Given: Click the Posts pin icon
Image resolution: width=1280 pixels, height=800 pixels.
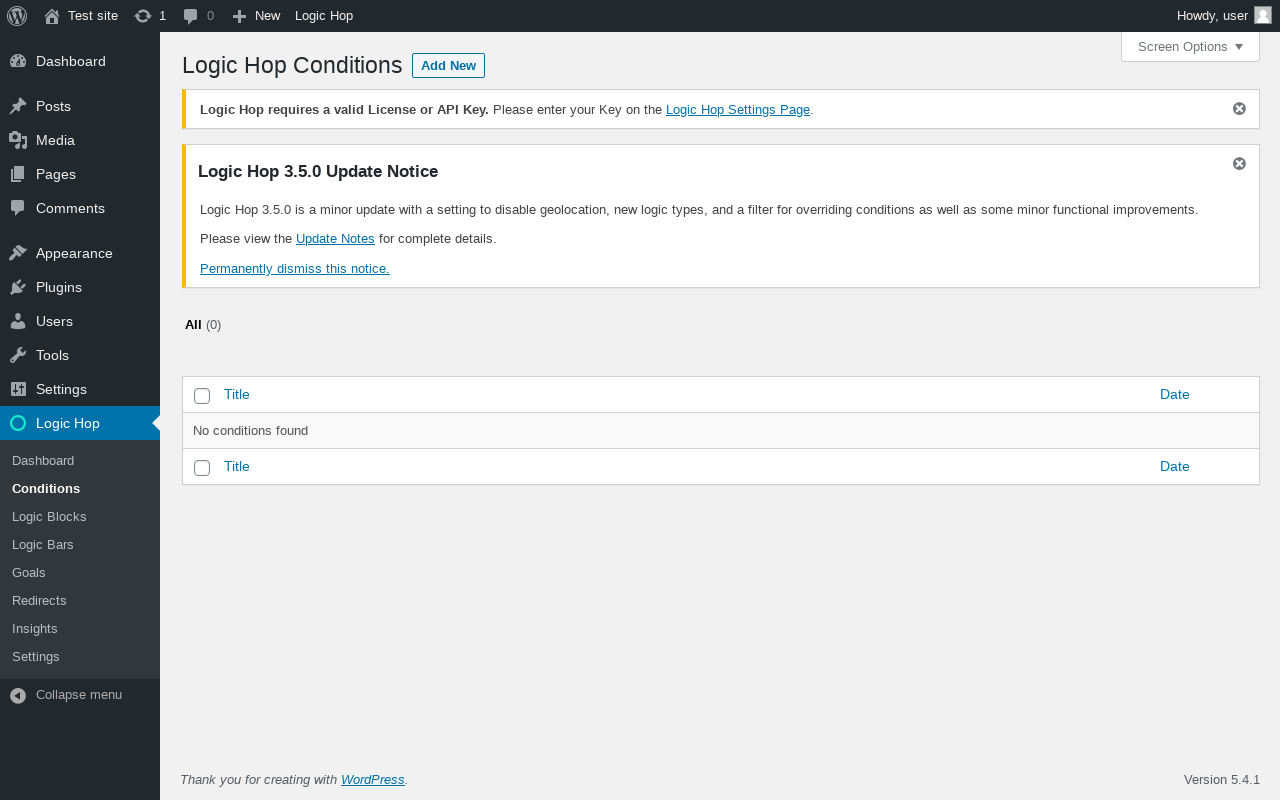Looking at the screenshot, I should (18, 106).
